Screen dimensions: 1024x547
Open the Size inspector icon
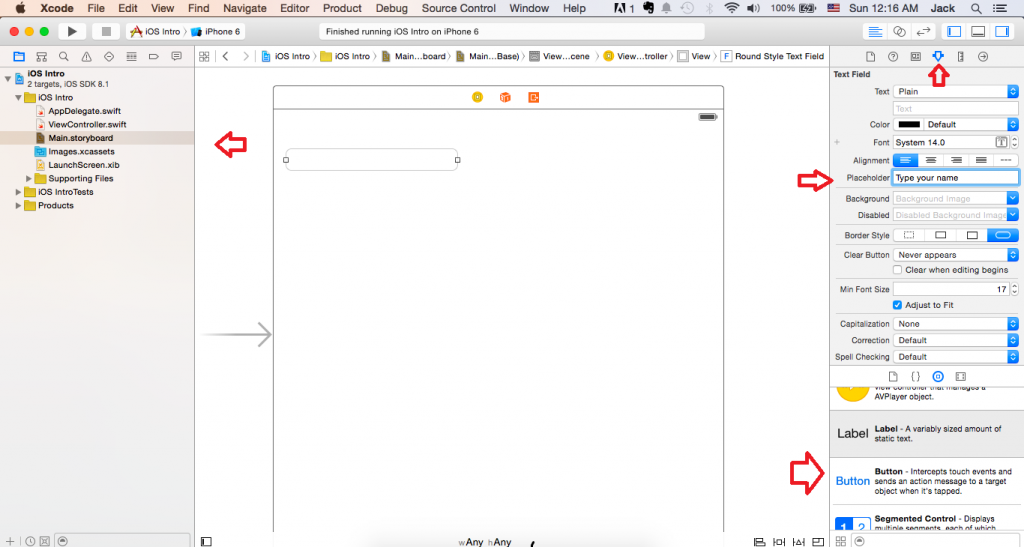(960, 56)
